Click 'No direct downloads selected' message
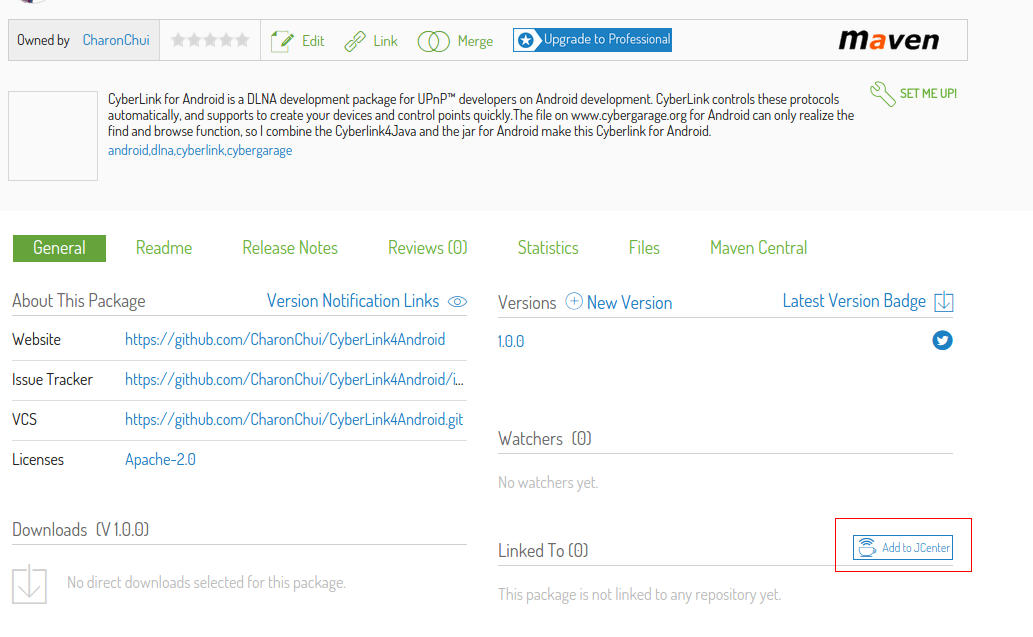Viewport: 1033px width, 637px height. pyautogui.click(x=206, y=583)
